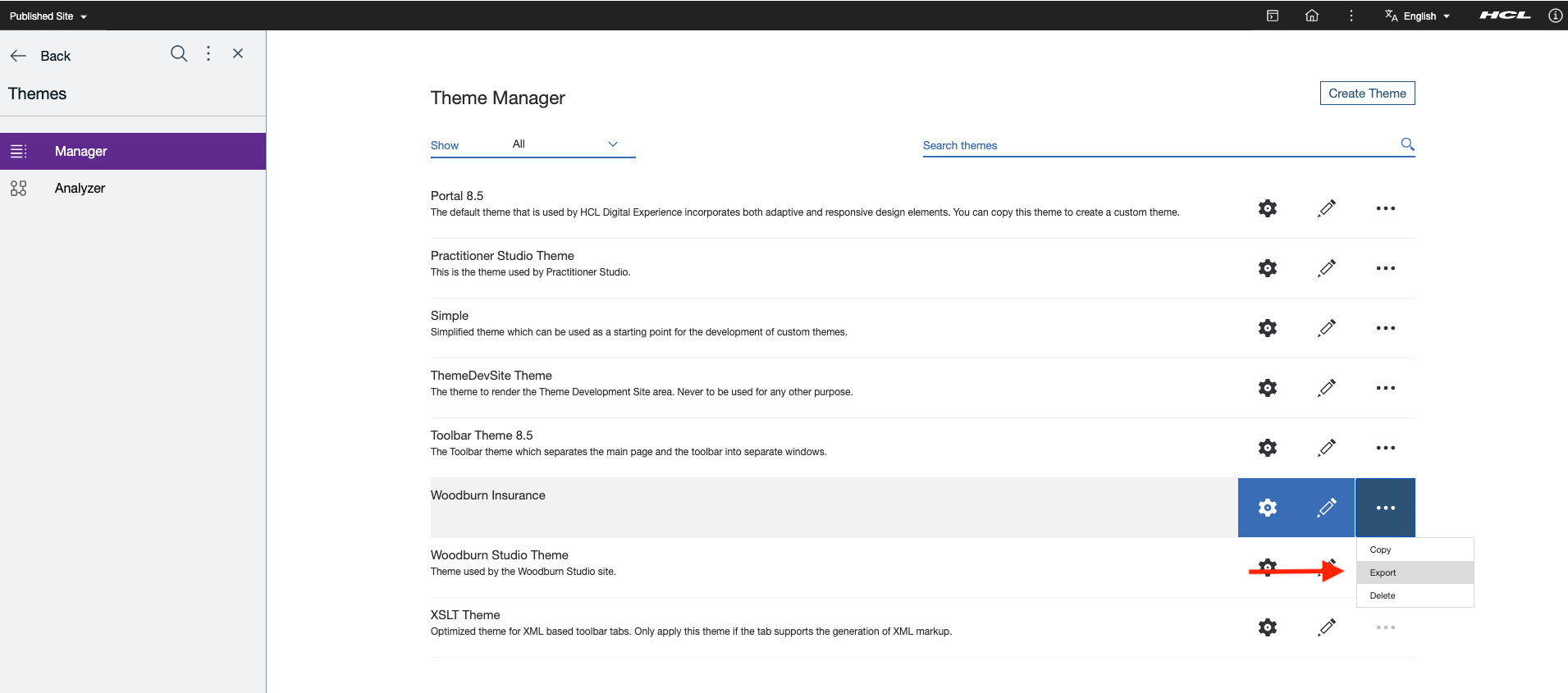Edit the Practitioner Studio Theme with pencil icon
The width and height of the screenshot is (1568, 693).
pos(1327,268)
